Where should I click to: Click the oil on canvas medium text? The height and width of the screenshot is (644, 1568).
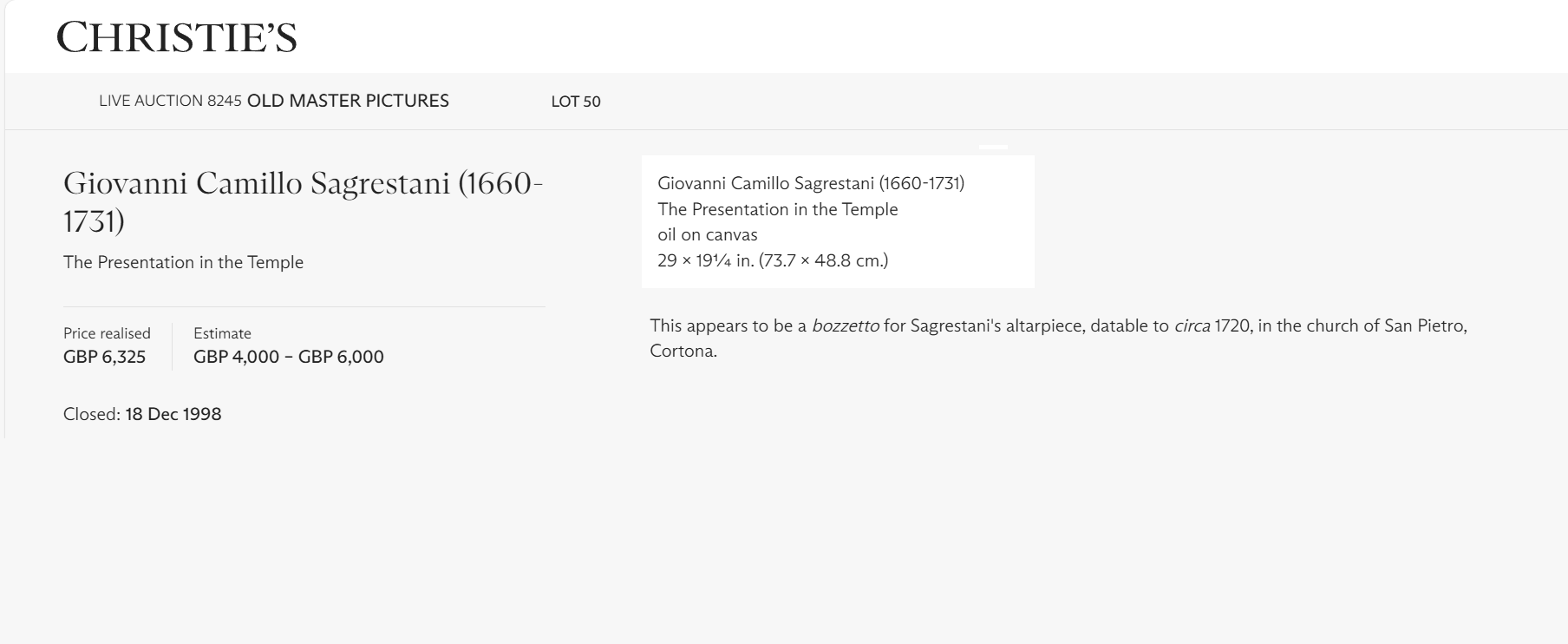pyautogui.click(x=707, y=234)
